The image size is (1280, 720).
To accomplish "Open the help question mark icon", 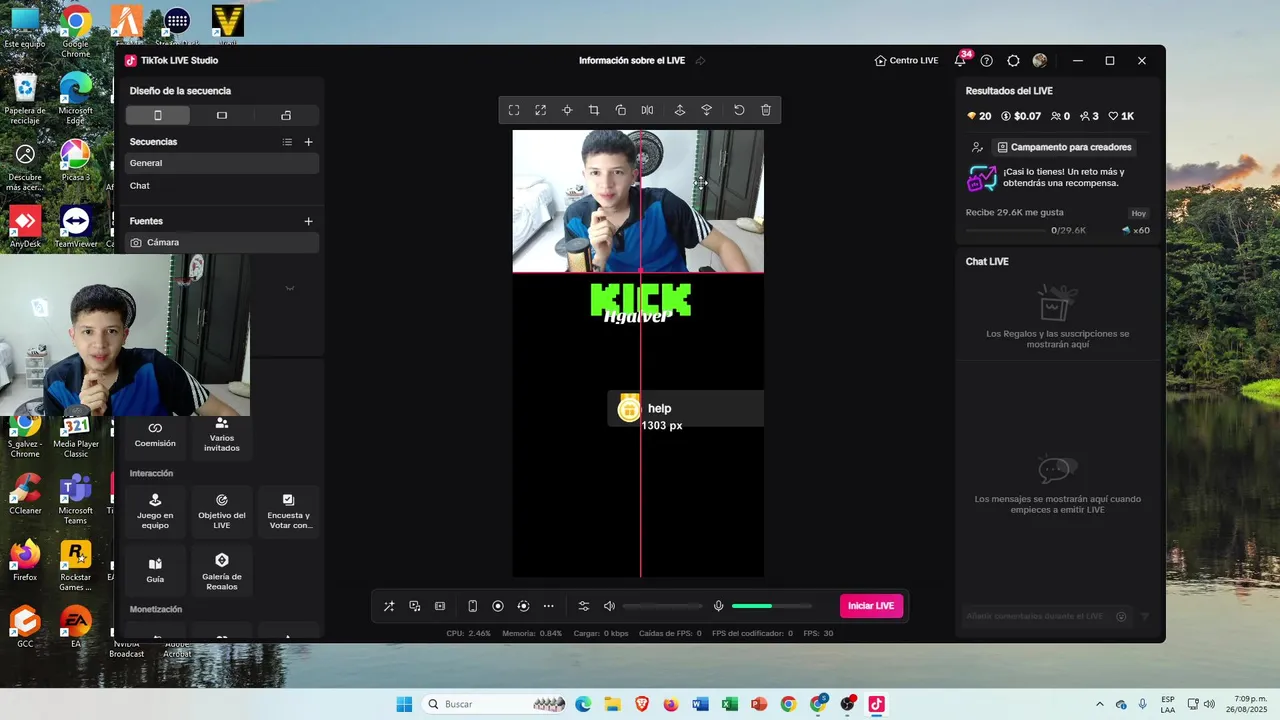I will point(987,61).
